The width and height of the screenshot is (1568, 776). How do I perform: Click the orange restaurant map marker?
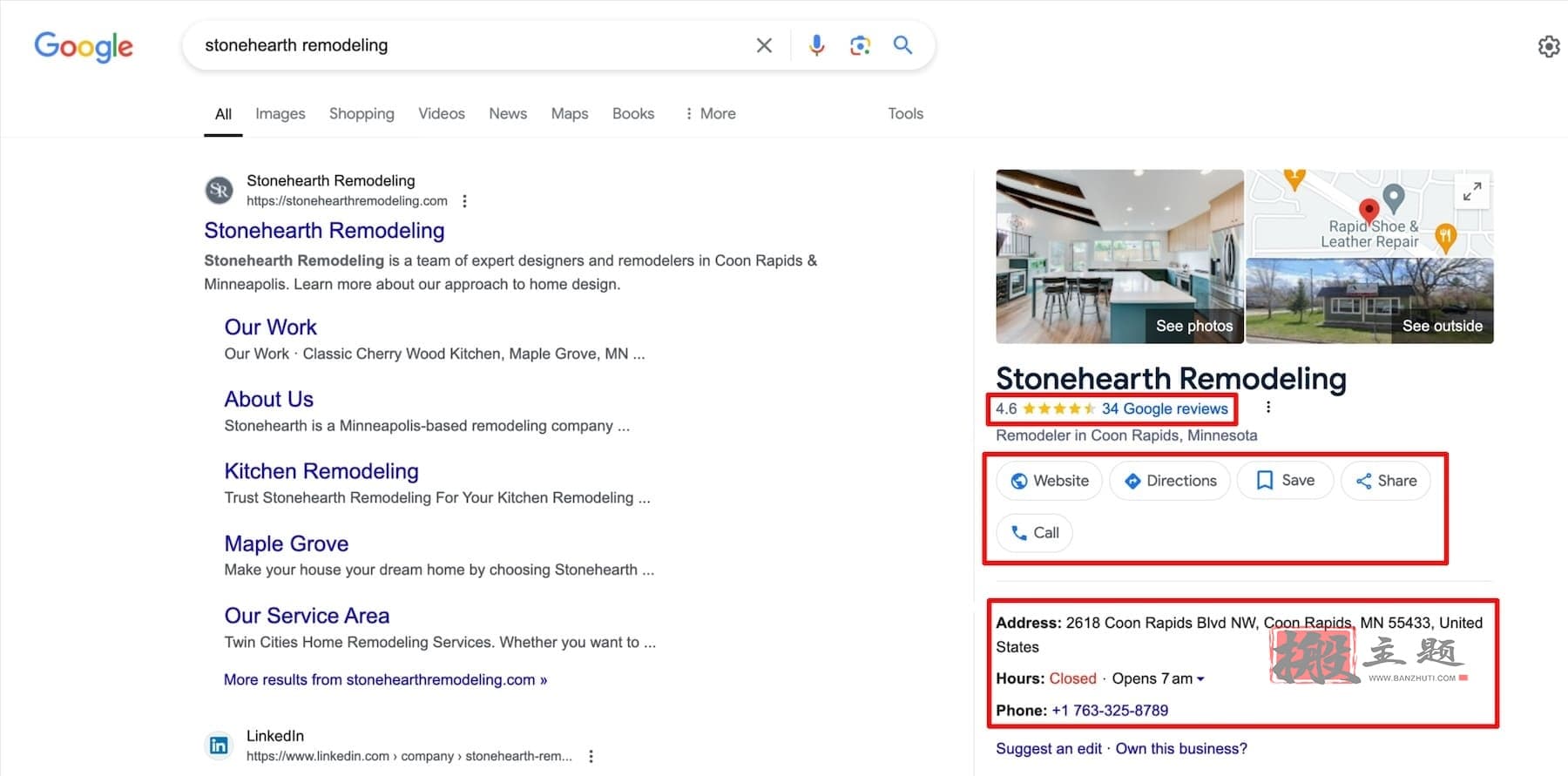click(x=1446, y=237)
